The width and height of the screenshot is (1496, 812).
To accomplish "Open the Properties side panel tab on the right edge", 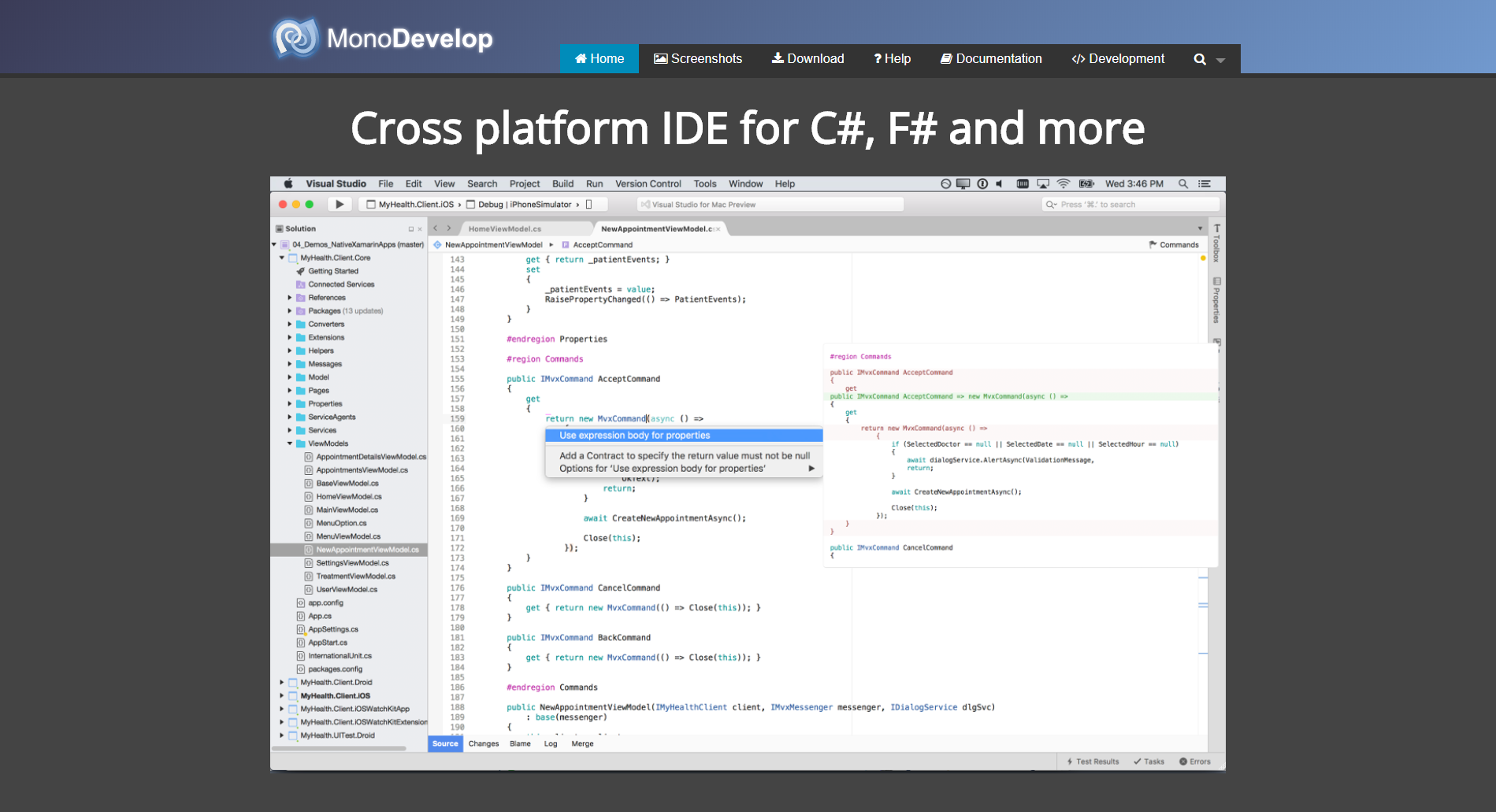I will point(1216,301).
